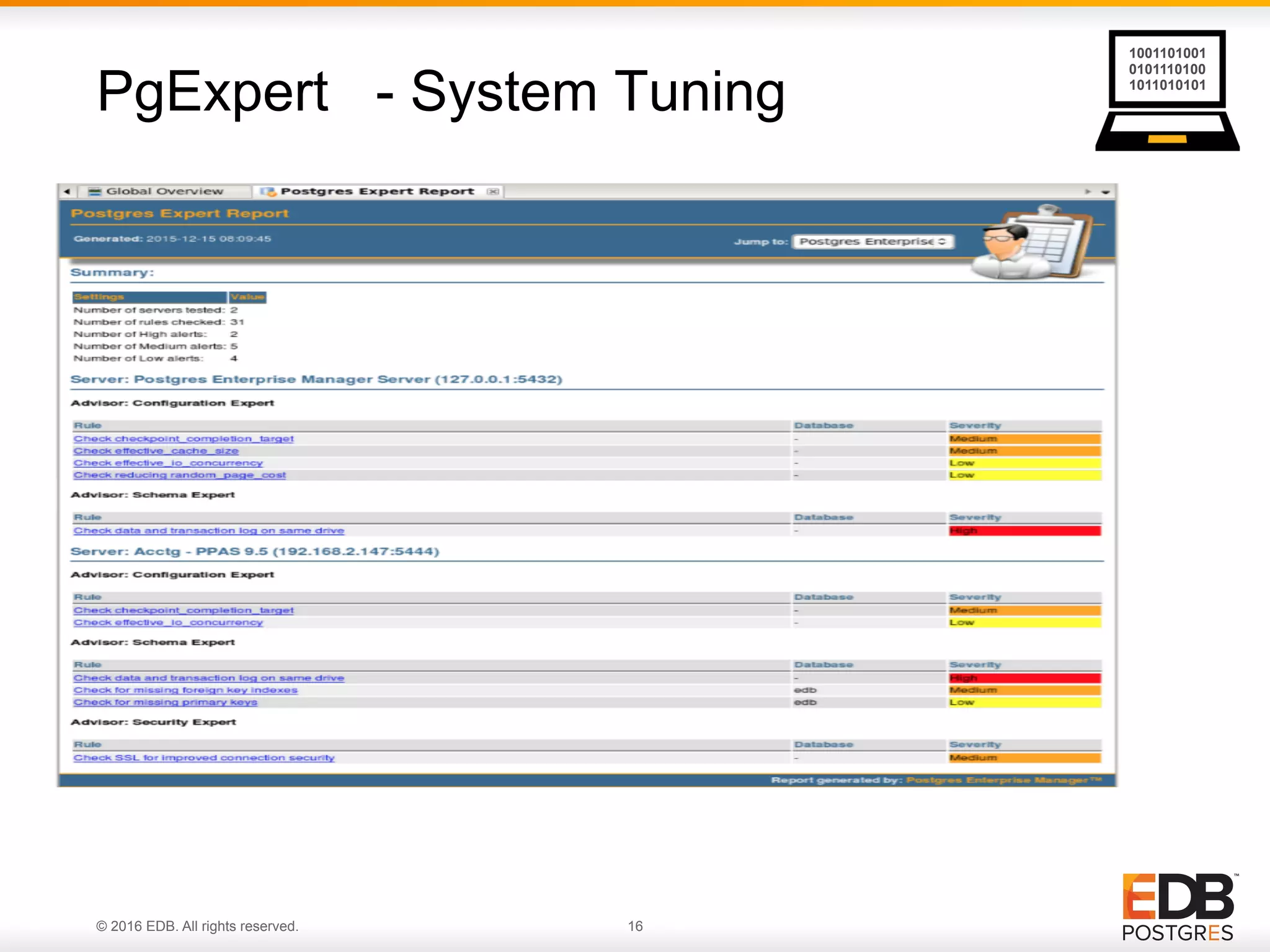Screen dimensions: 1270x952
Task: Click the Global Overview tab icon
Action: point(94,192)
